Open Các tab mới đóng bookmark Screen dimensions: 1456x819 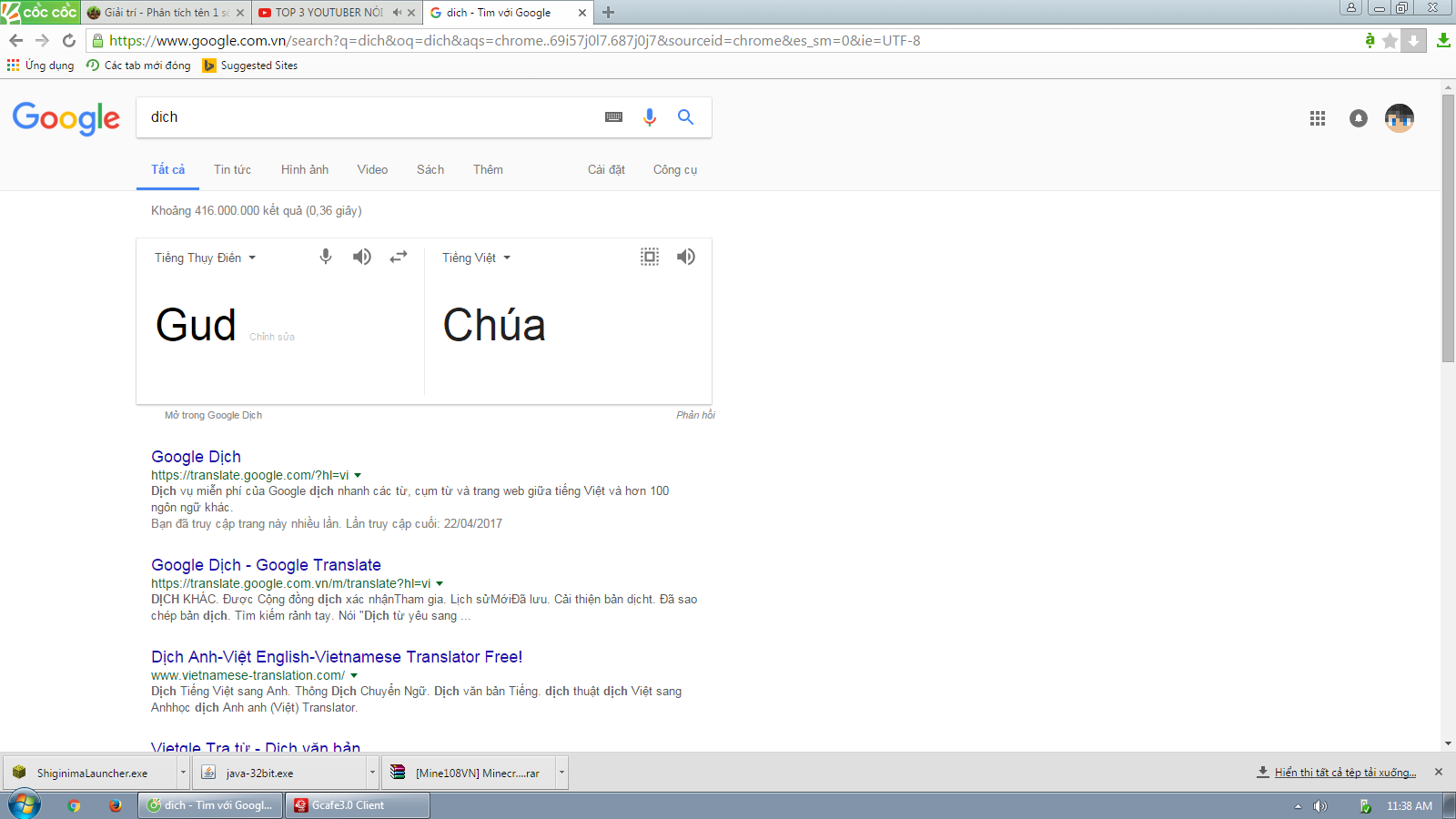pos(138,66)
